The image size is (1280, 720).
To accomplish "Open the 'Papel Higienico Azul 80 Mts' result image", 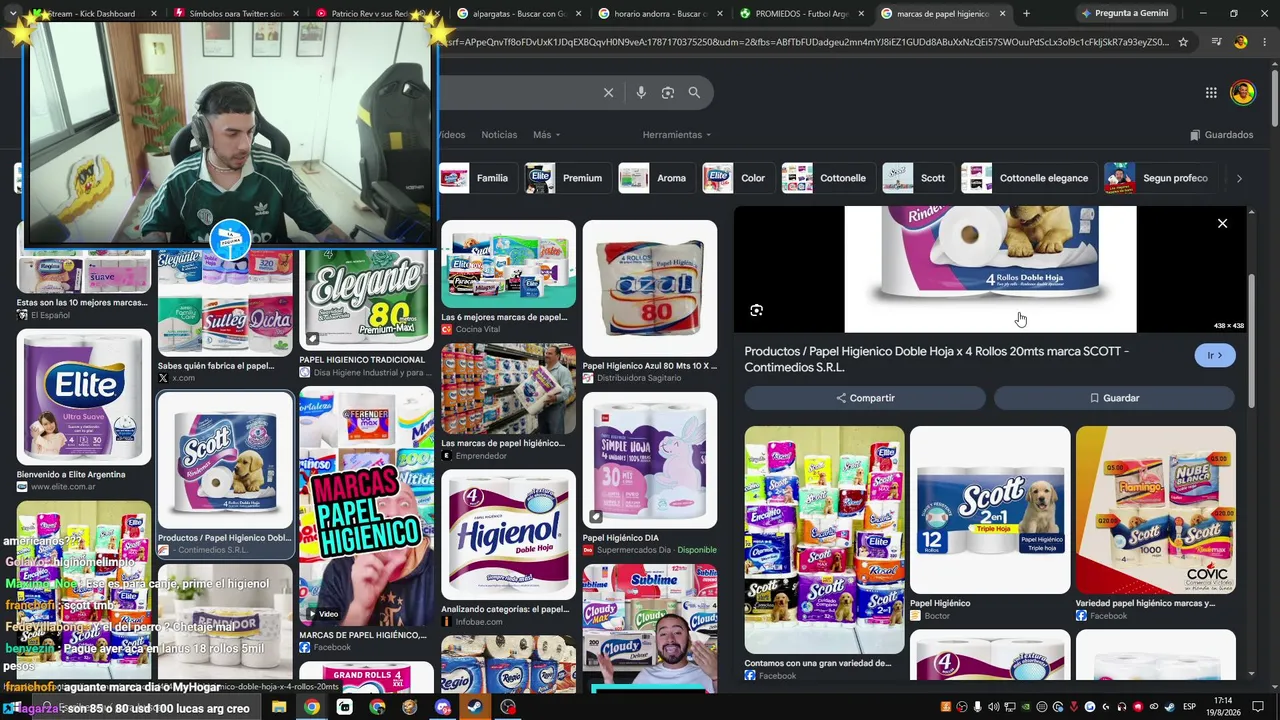I will [x=650, y=288].
